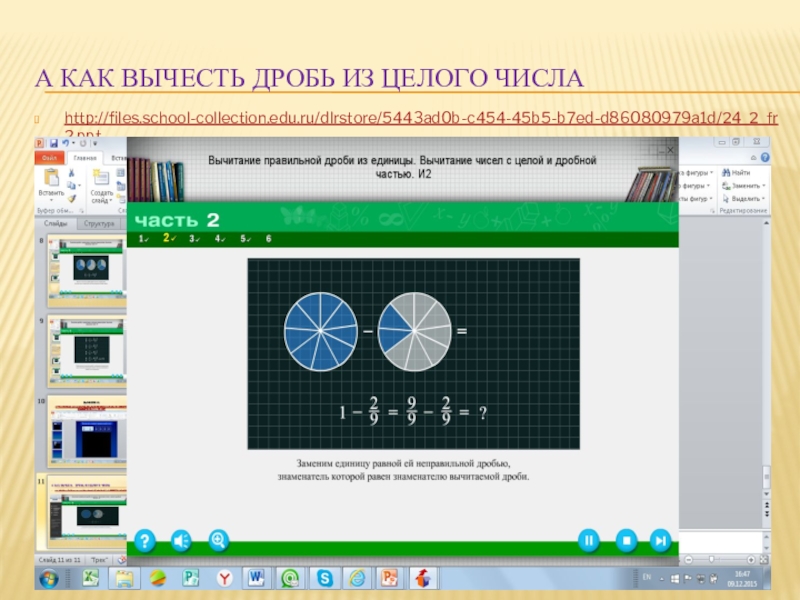The height and width of the screenshot is (600, 800).
Task: Select slide 8 thumbnail
Action: (87, 269)
